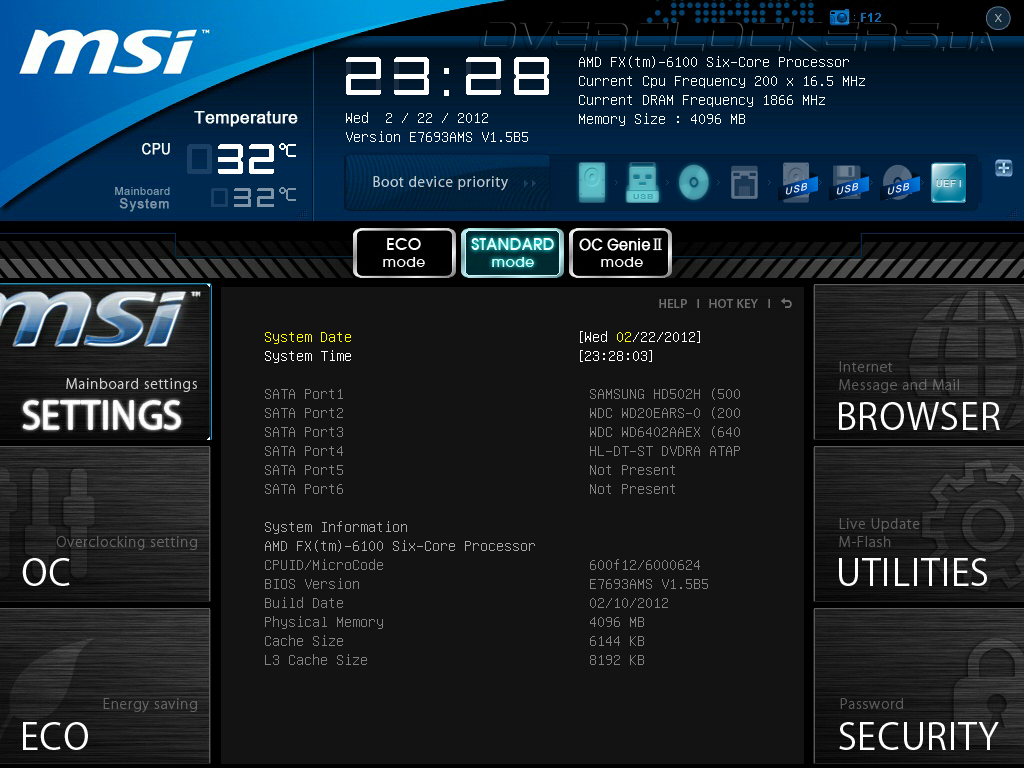This screenshot has height=768, width=1024.
Task: Click the CPU temperature reading
Action: click(x=243, y=159)
